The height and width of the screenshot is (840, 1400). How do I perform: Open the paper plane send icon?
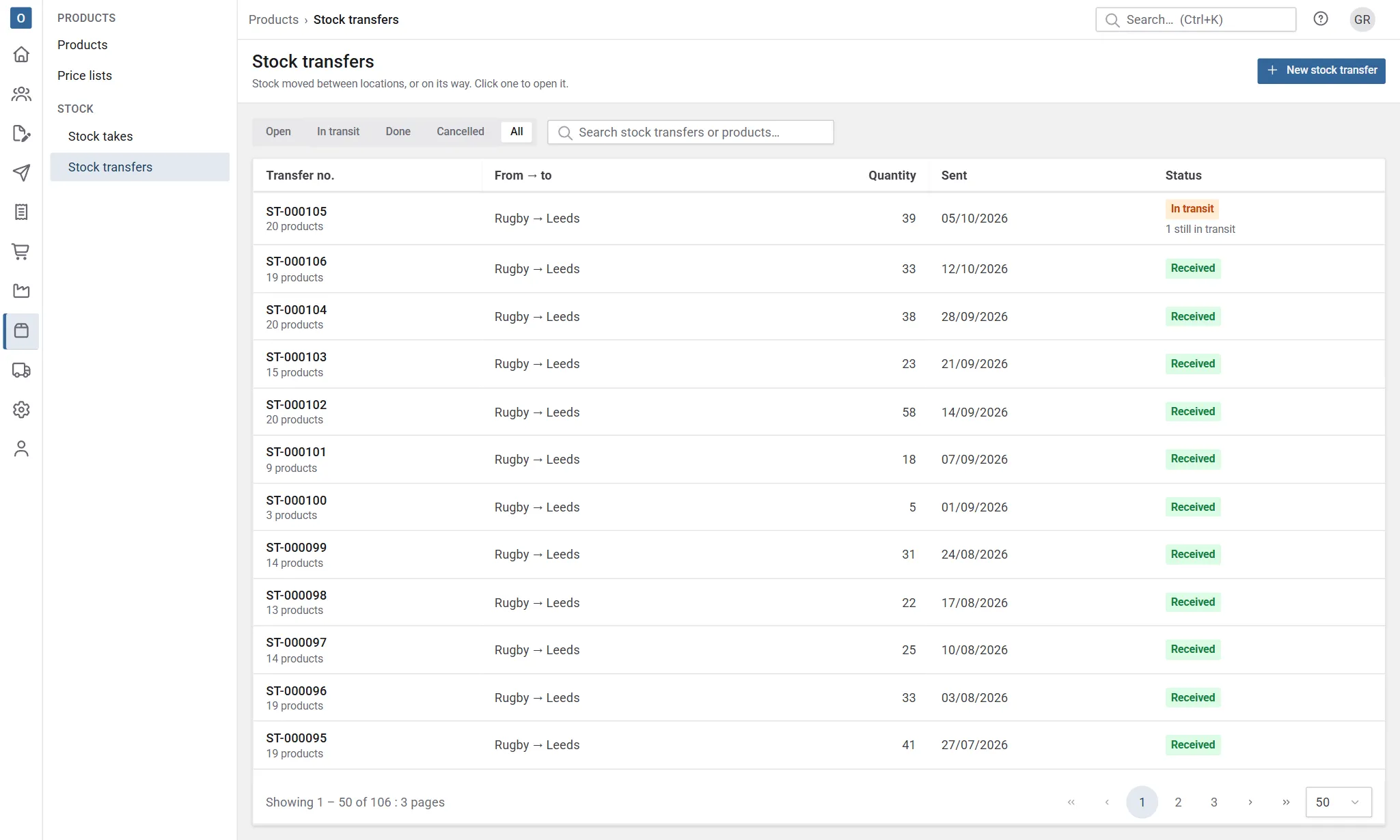21,173
